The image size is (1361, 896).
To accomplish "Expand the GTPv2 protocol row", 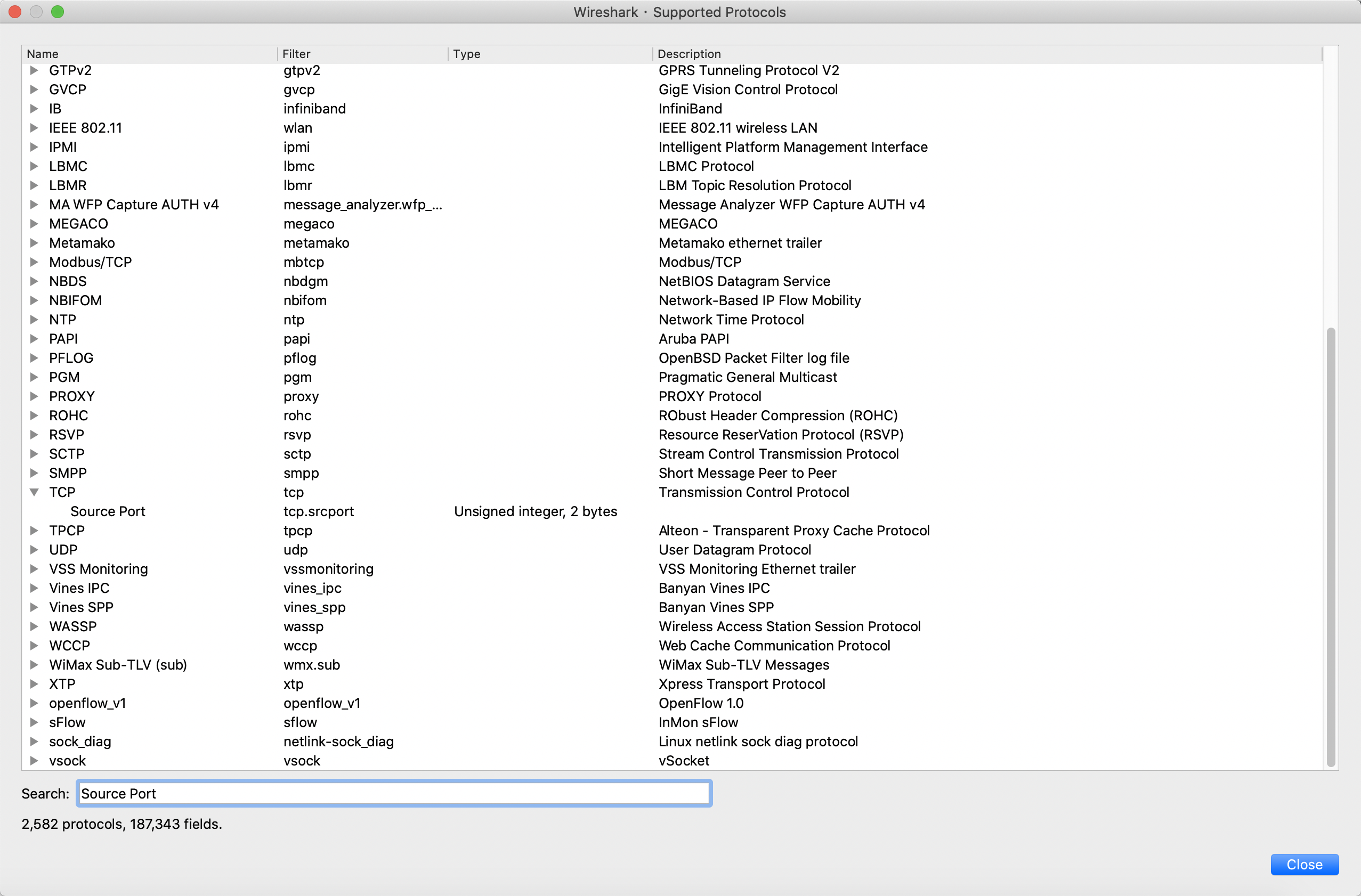I will coord(34,70).
